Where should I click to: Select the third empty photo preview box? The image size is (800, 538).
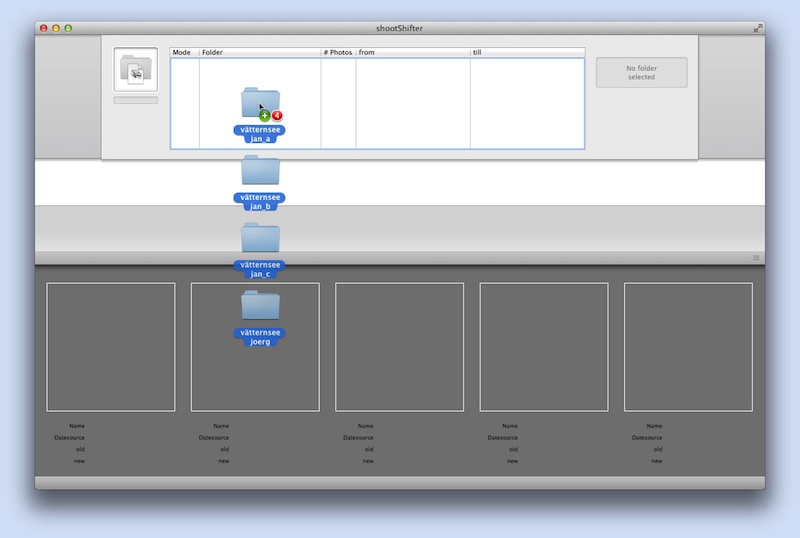(x=399, y=347)
